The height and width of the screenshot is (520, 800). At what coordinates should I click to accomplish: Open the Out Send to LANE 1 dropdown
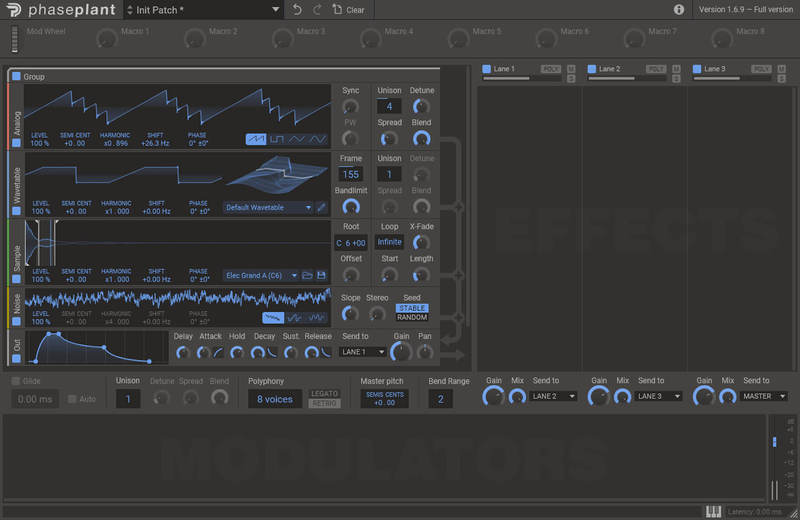363,352
